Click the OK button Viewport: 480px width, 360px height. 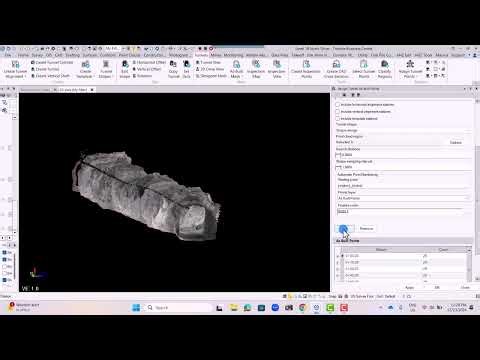(437, 287)
